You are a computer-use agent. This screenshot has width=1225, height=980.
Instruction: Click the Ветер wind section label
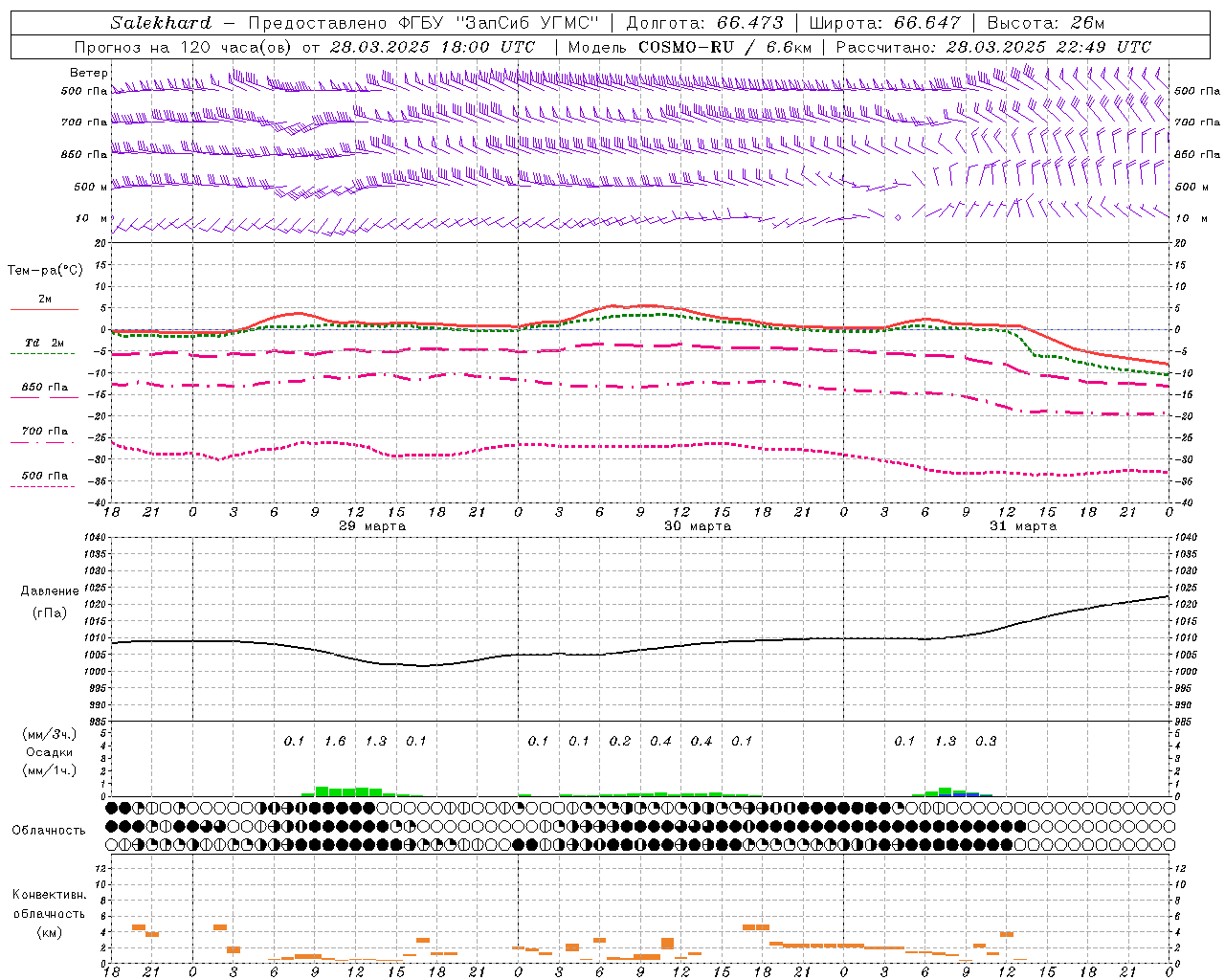(88, 73)
